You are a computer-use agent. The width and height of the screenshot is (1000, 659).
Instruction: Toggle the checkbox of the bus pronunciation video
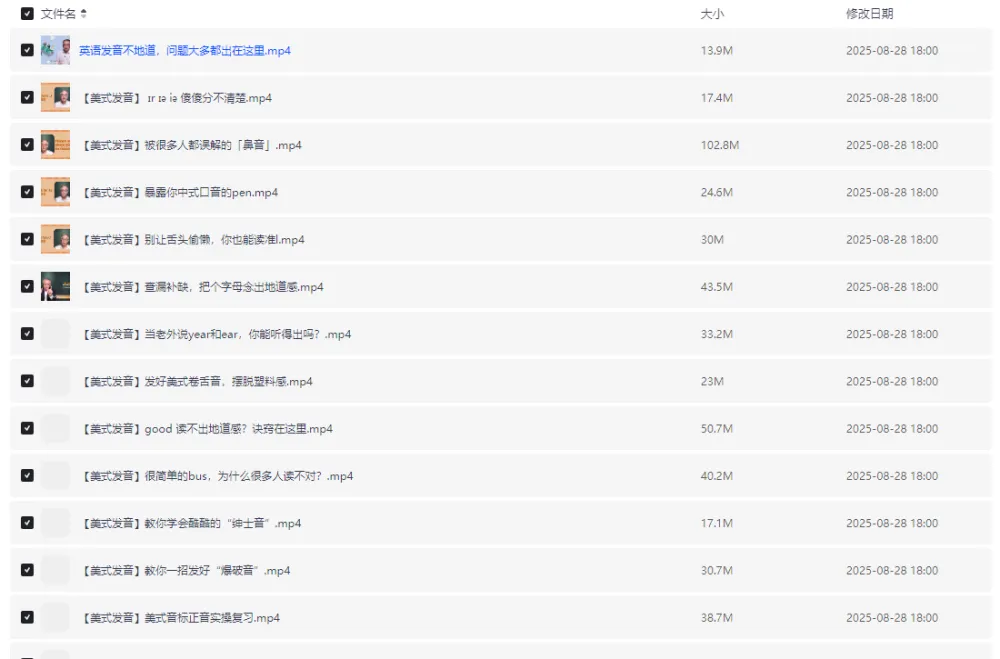point(27,475)
